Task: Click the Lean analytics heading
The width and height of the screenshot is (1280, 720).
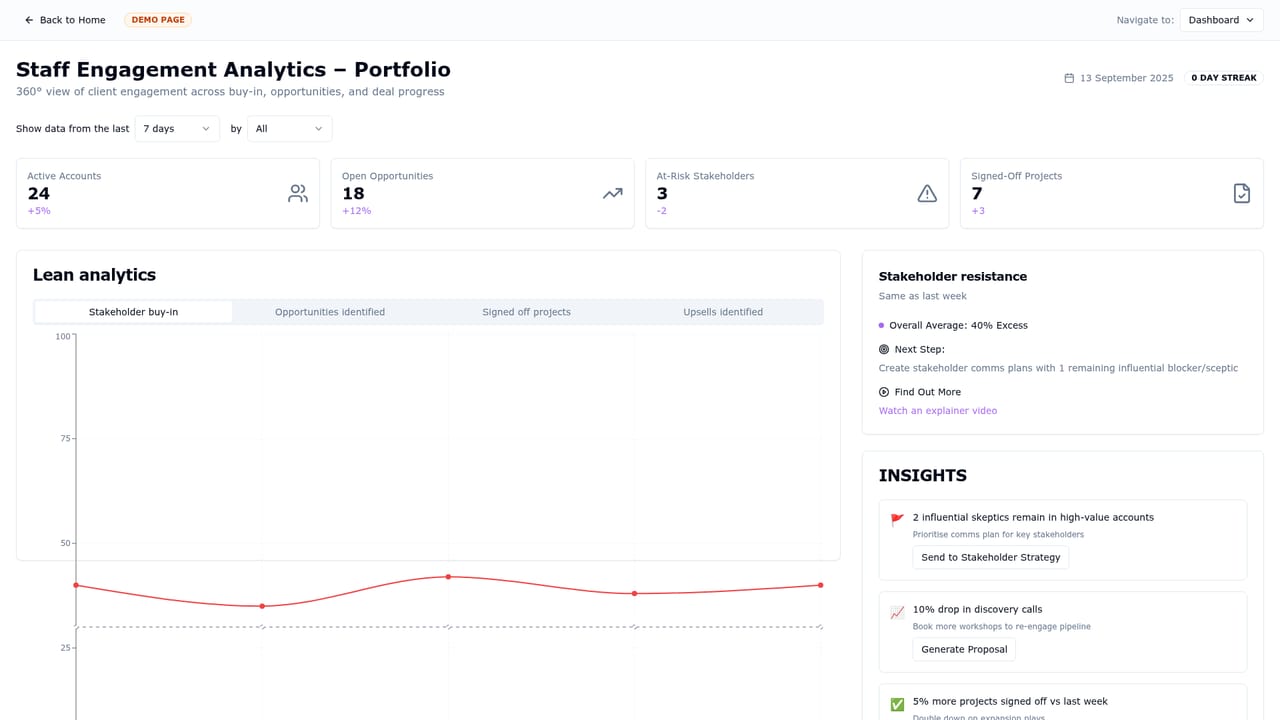Action: pos(94,275)
